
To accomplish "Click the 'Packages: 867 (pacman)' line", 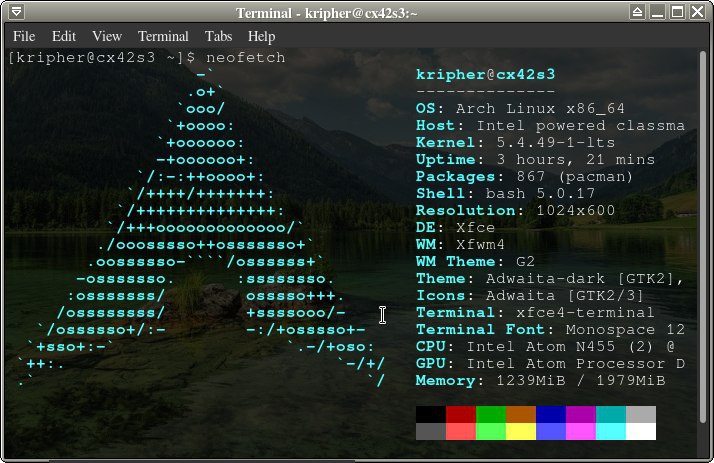I will (525, 177).
